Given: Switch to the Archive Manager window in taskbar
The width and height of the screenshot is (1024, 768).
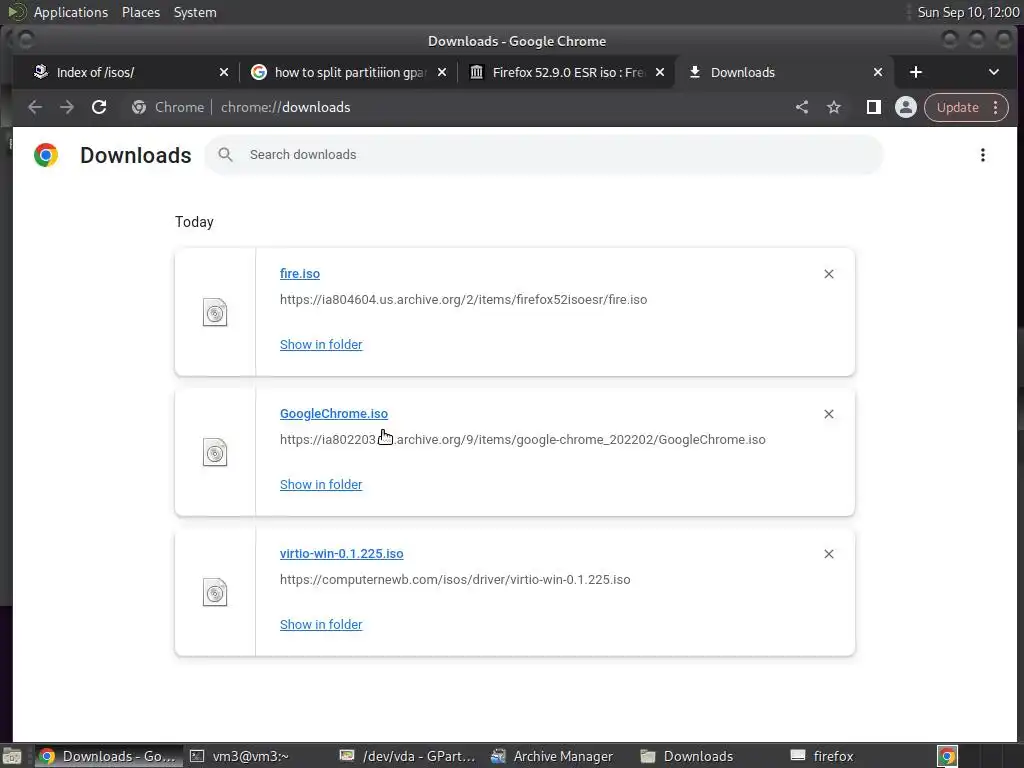Looking at the screenshot, I should pyautogui.click(x=560, y=756).
